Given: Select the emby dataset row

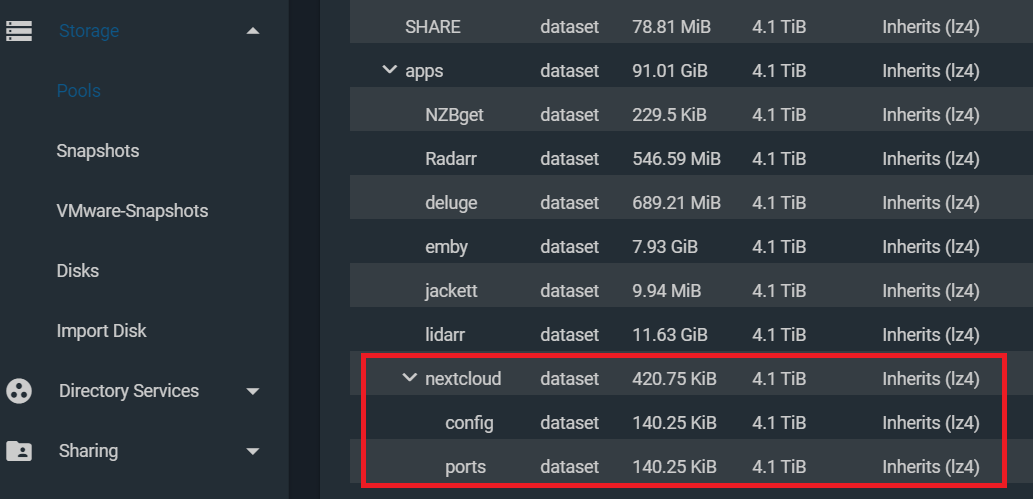Looking at the screenshot, I should 691,247.
